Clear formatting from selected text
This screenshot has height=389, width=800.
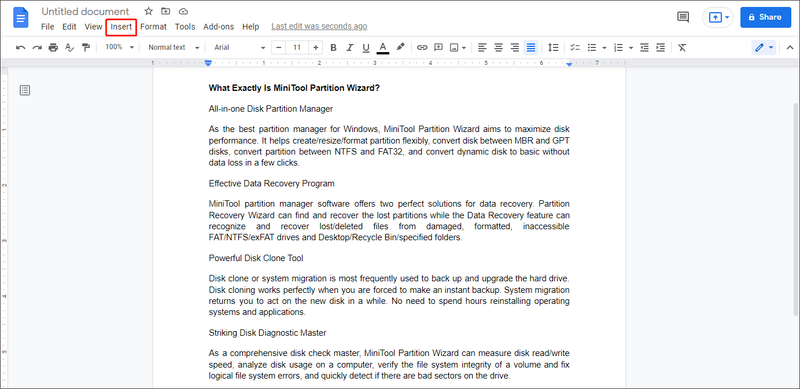point(682,47)
